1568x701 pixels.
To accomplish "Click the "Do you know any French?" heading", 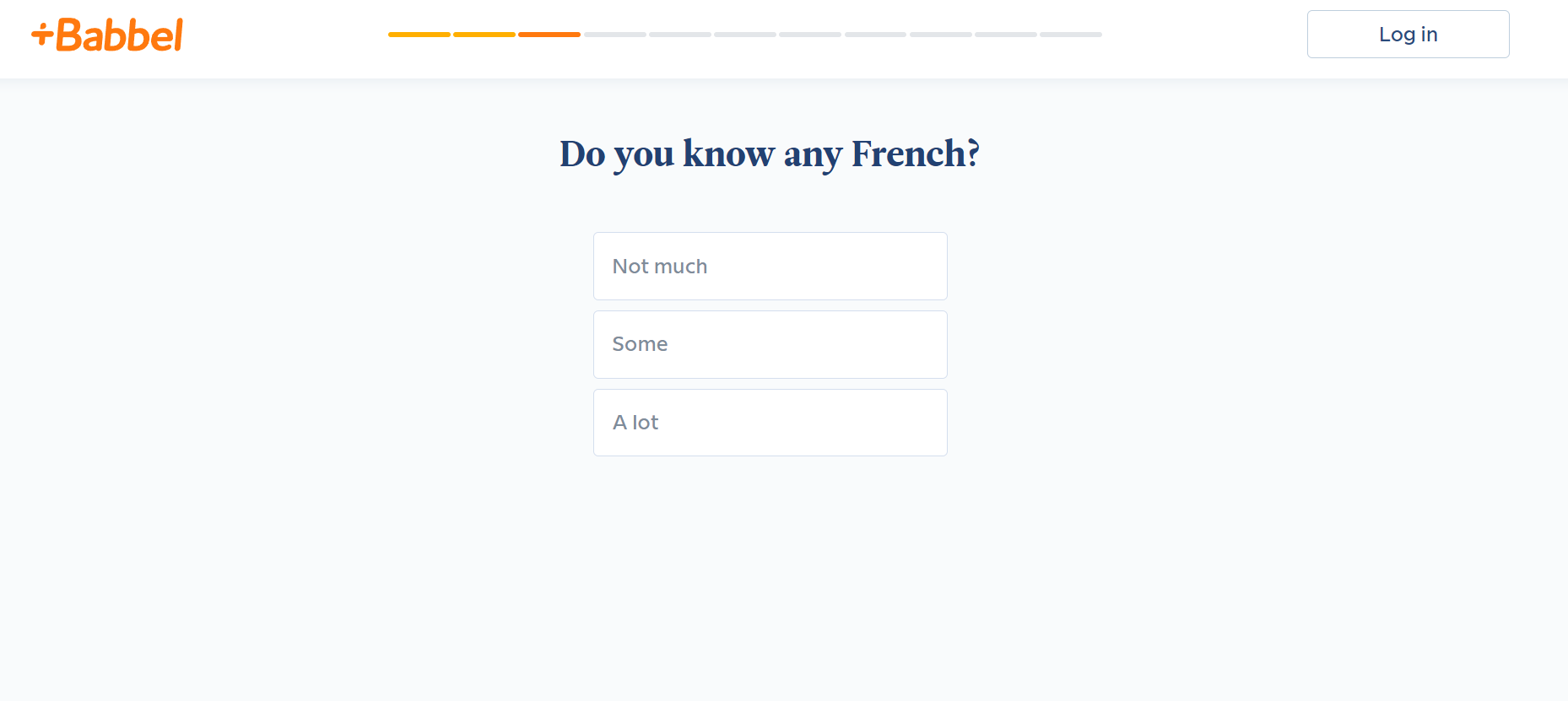I will pos(770,154).
